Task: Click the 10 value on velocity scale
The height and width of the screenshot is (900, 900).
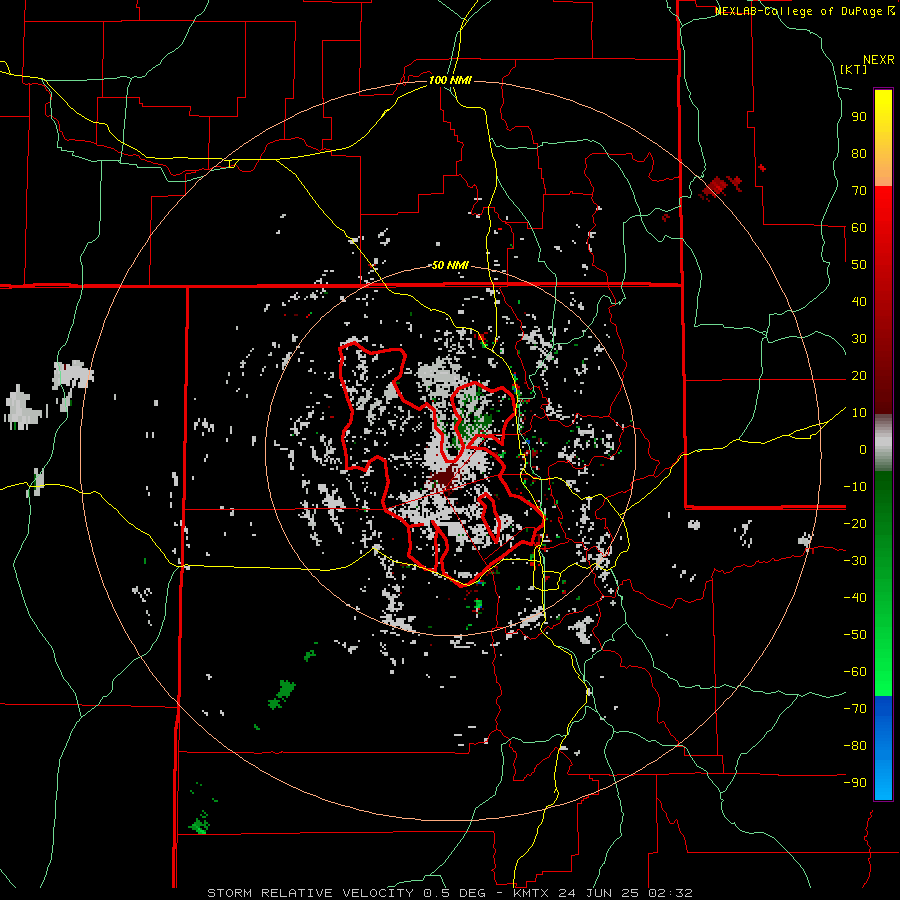Action: pos(859,413)
